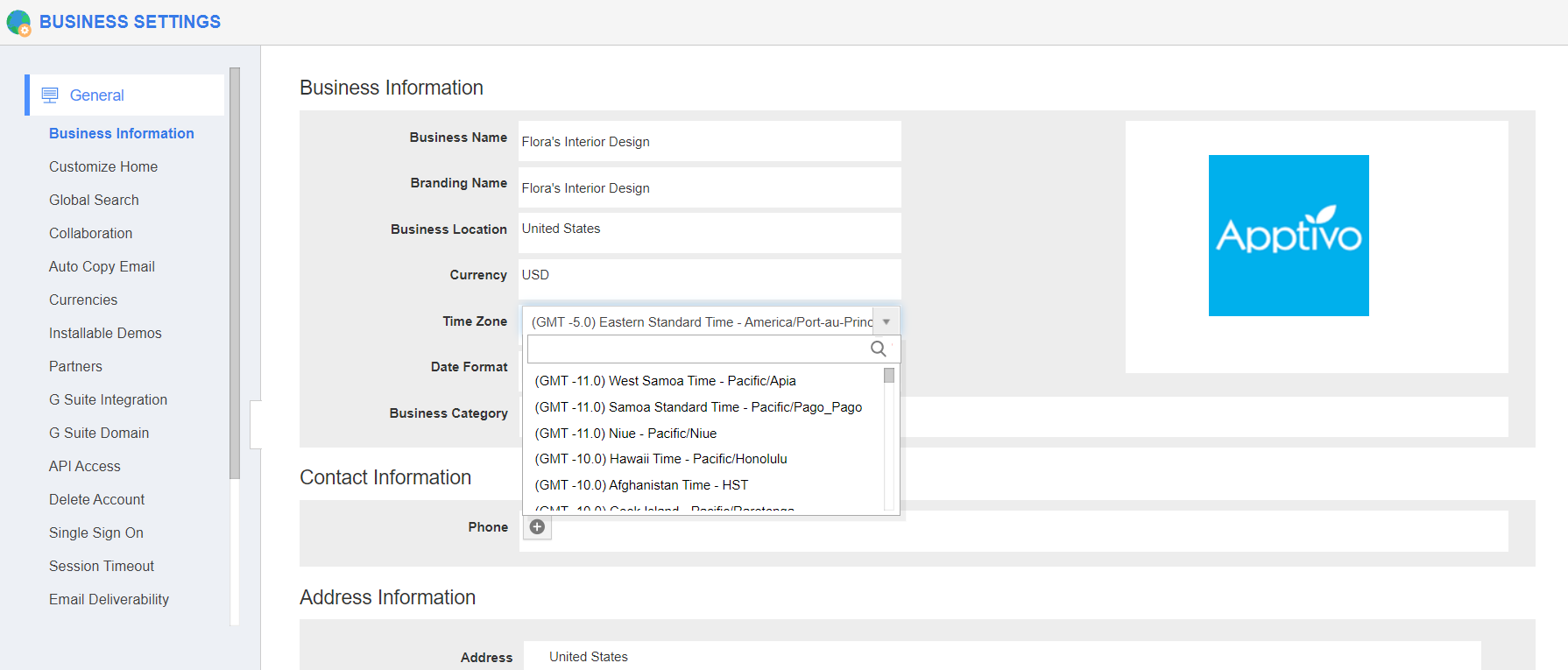Screen dimensions: 1568x670
Task: Open G Suite Domain settings
Action: (99, 433)
